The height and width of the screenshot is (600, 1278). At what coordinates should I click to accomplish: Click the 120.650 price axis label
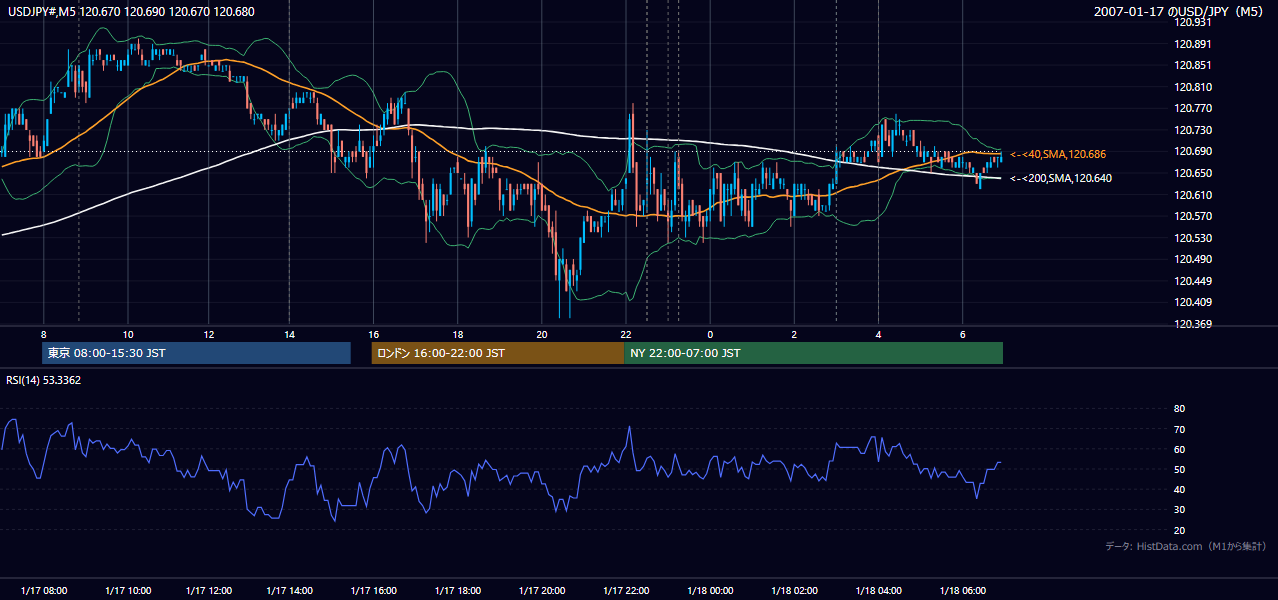[x=1193, y=173]
